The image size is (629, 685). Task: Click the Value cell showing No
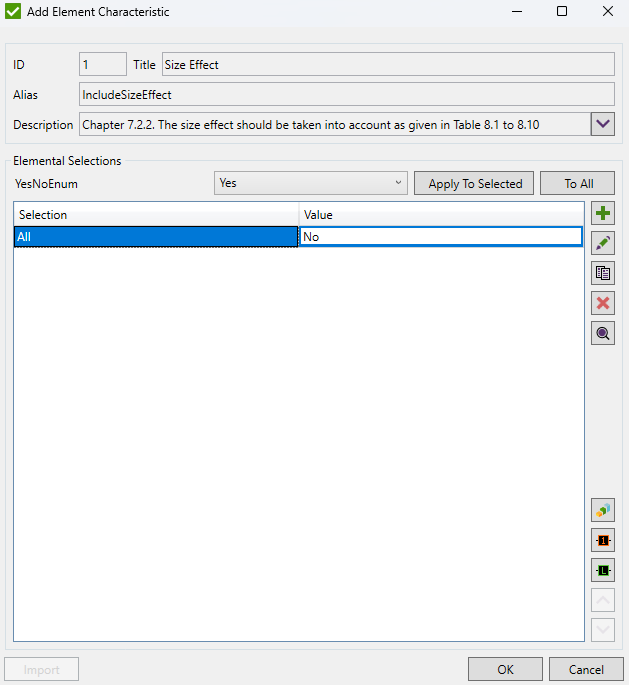point(441,237)
